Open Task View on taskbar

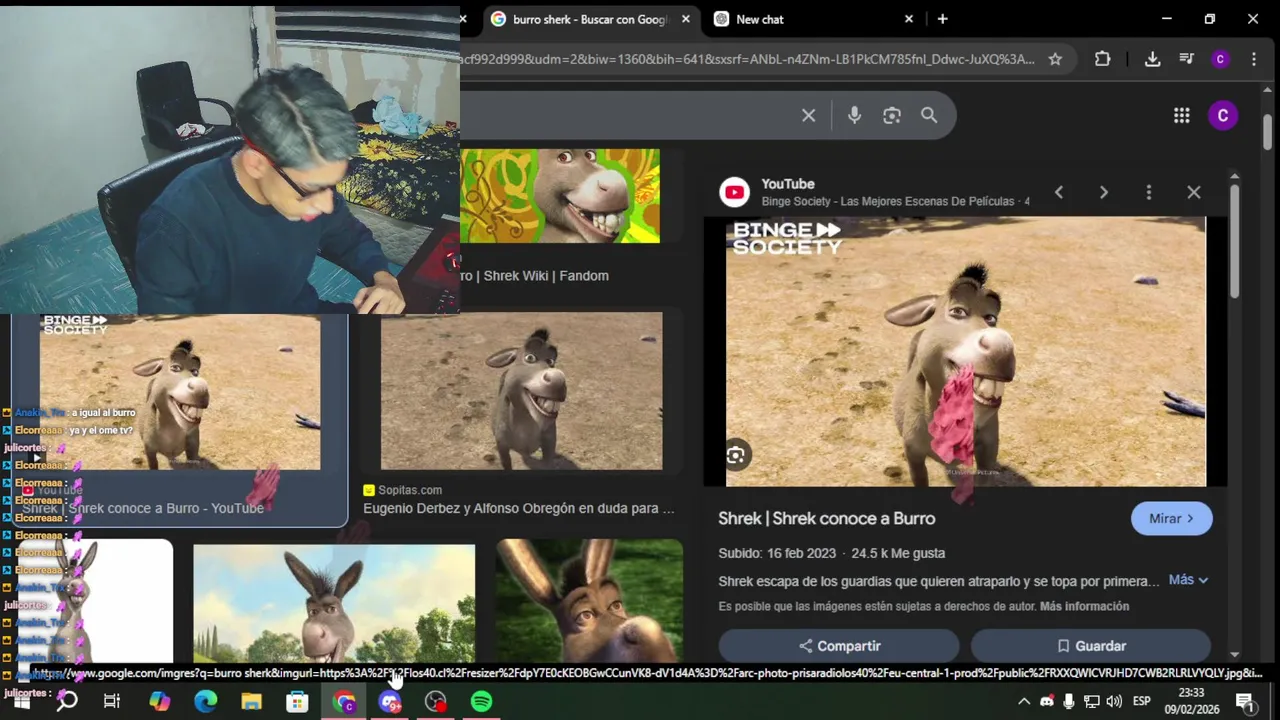(112, 702)
